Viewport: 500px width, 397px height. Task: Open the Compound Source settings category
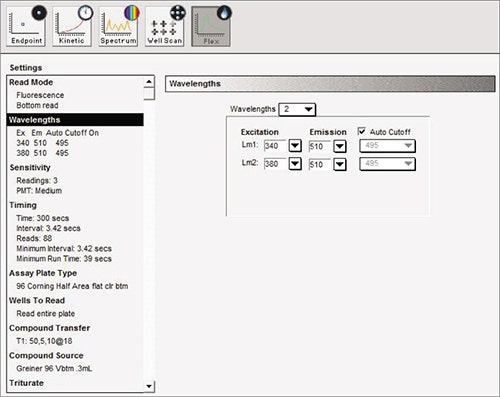pyautogui.click(x=46, y=355)
